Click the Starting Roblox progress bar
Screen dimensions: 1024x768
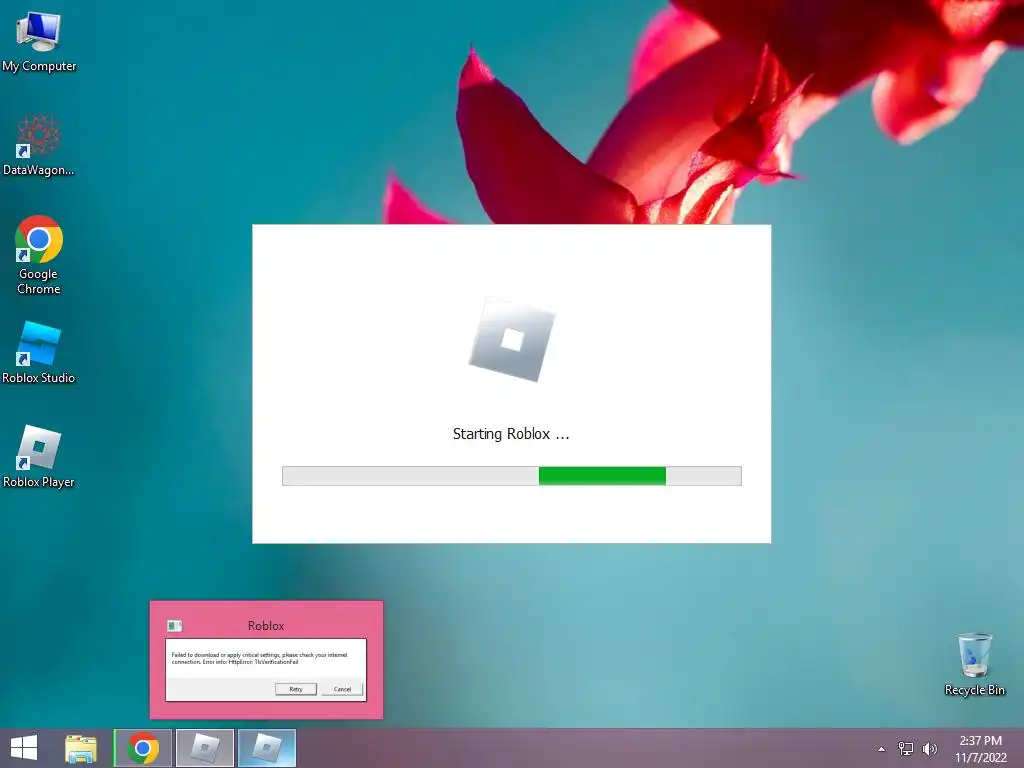click(511, 476)
